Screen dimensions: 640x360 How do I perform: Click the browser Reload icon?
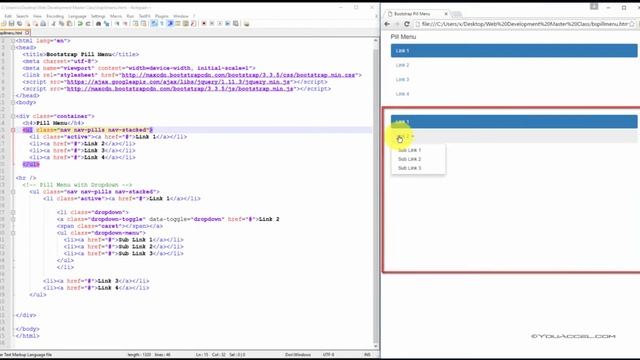click(407, 24)
